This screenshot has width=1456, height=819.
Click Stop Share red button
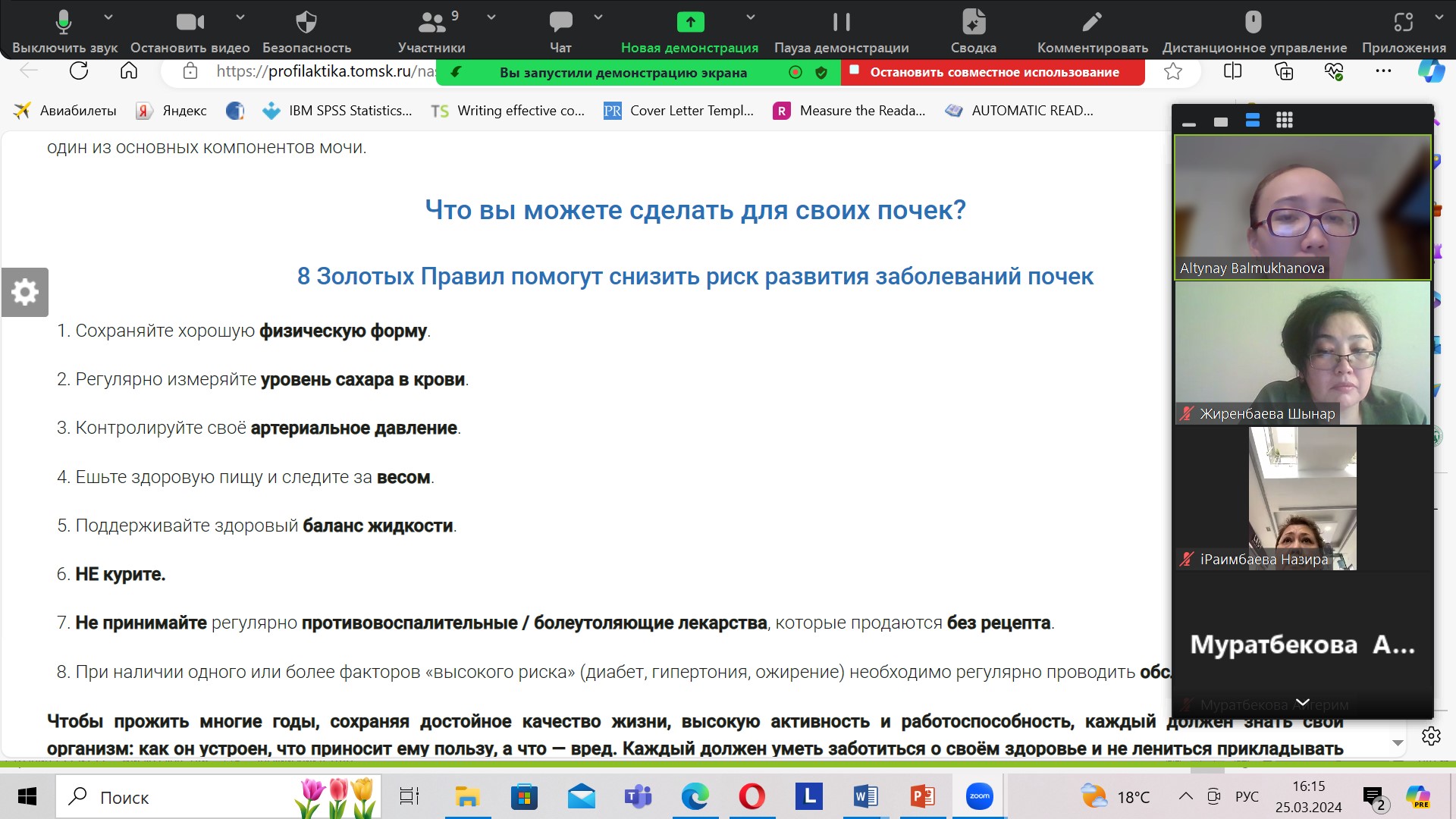point(993,72)
